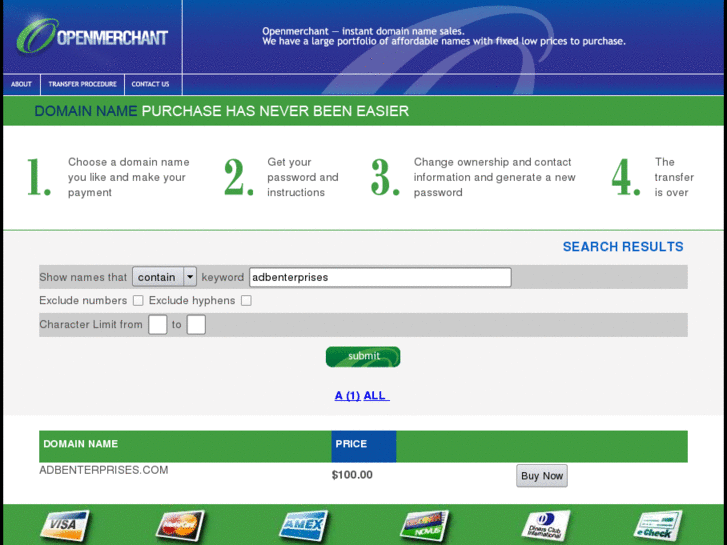This screenshot has height=545, width=727.
Task: Open the Transfer Procedure page
Action: click(83, 84)
